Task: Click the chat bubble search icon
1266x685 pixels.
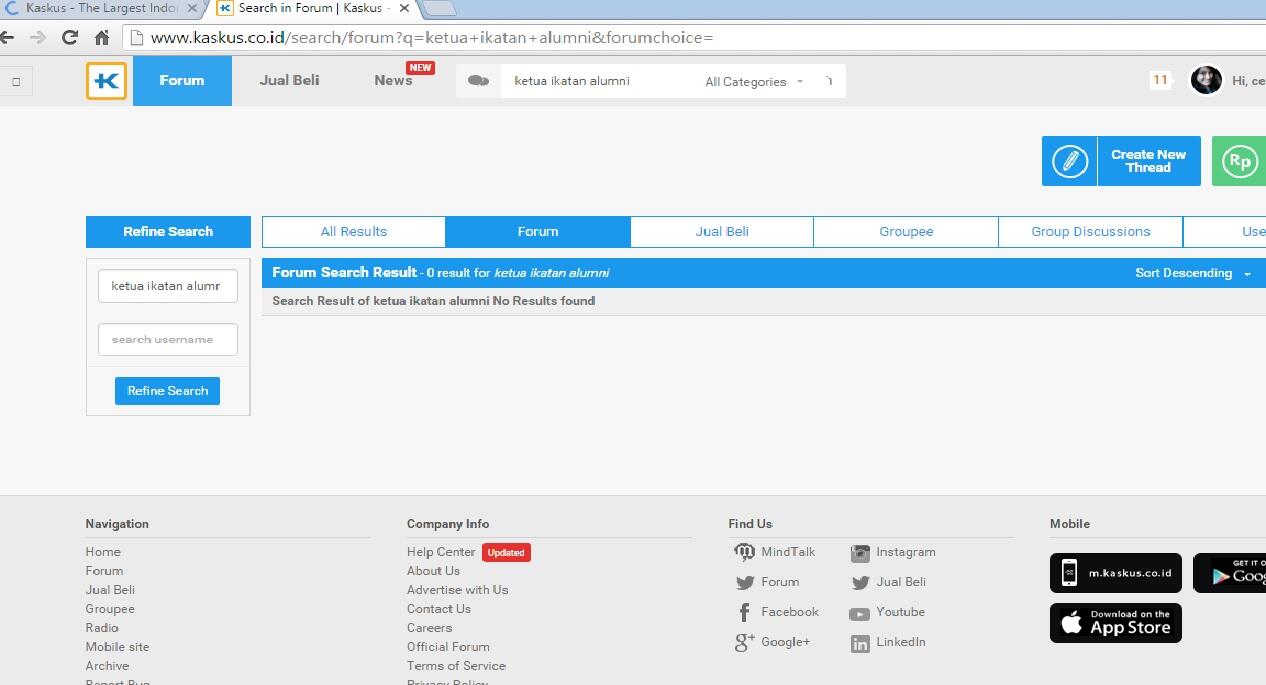Action: (479, 81)
